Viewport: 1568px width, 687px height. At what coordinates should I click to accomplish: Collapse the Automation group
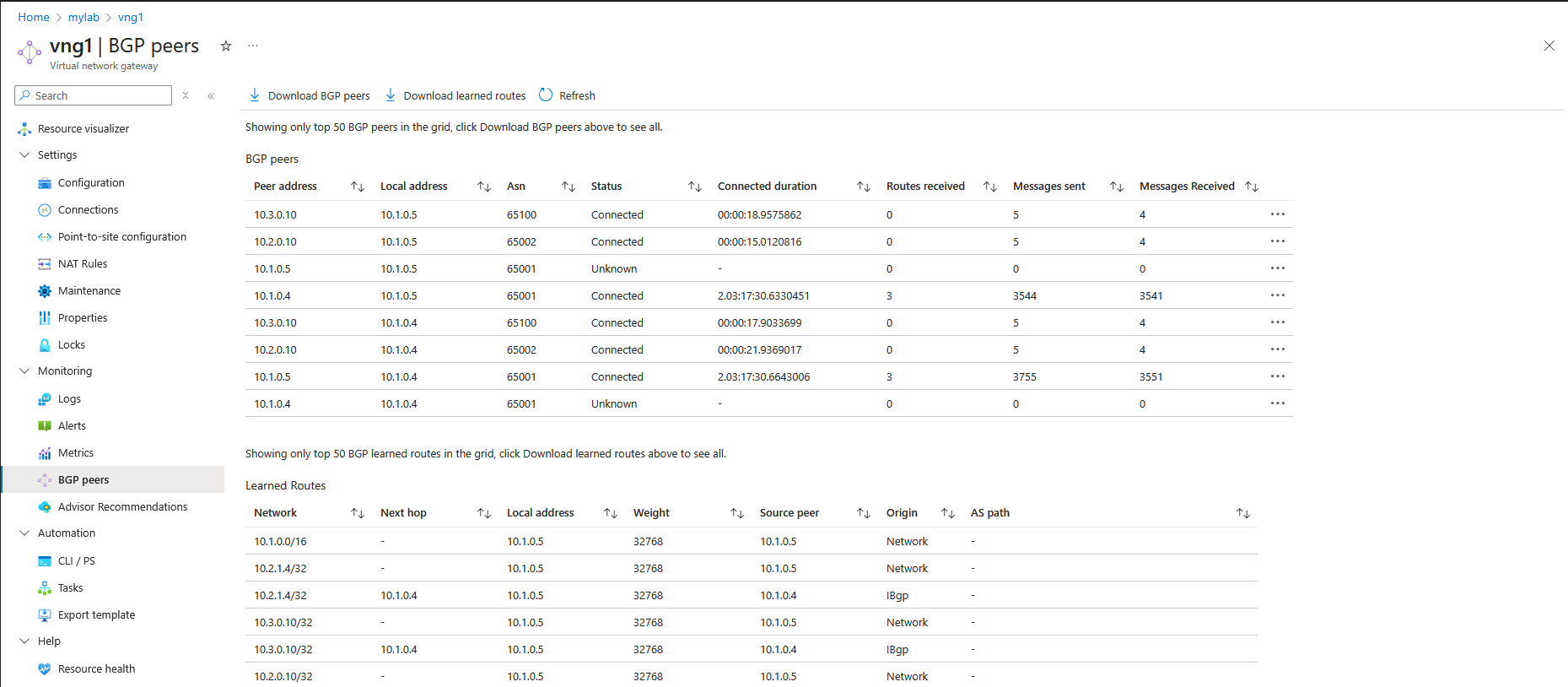(x=24, y=533)
